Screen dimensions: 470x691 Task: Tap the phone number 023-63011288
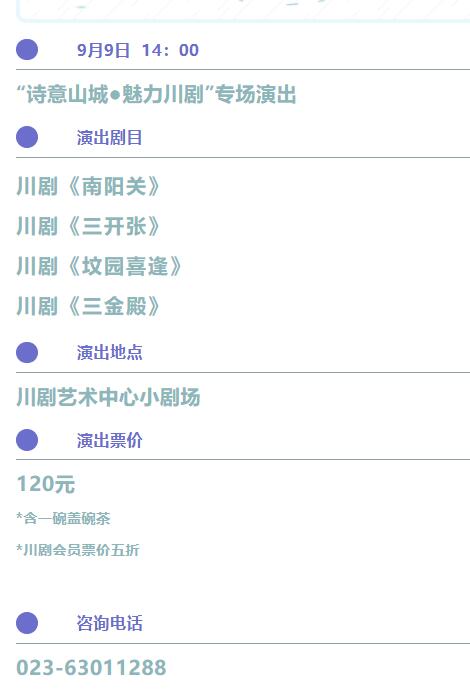[x=91, y=668]
